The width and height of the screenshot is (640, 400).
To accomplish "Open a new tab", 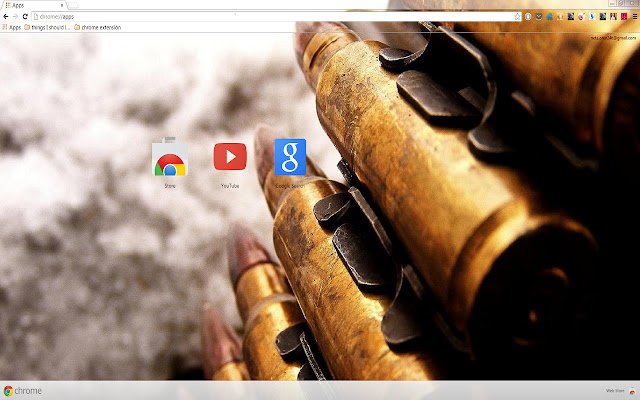I will point(73,5).
